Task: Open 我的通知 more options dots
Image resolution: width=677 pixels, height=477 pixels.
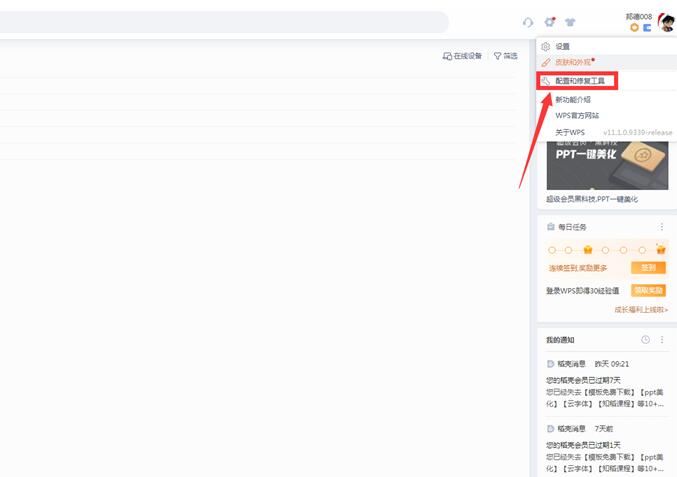Action: (661, 340)
